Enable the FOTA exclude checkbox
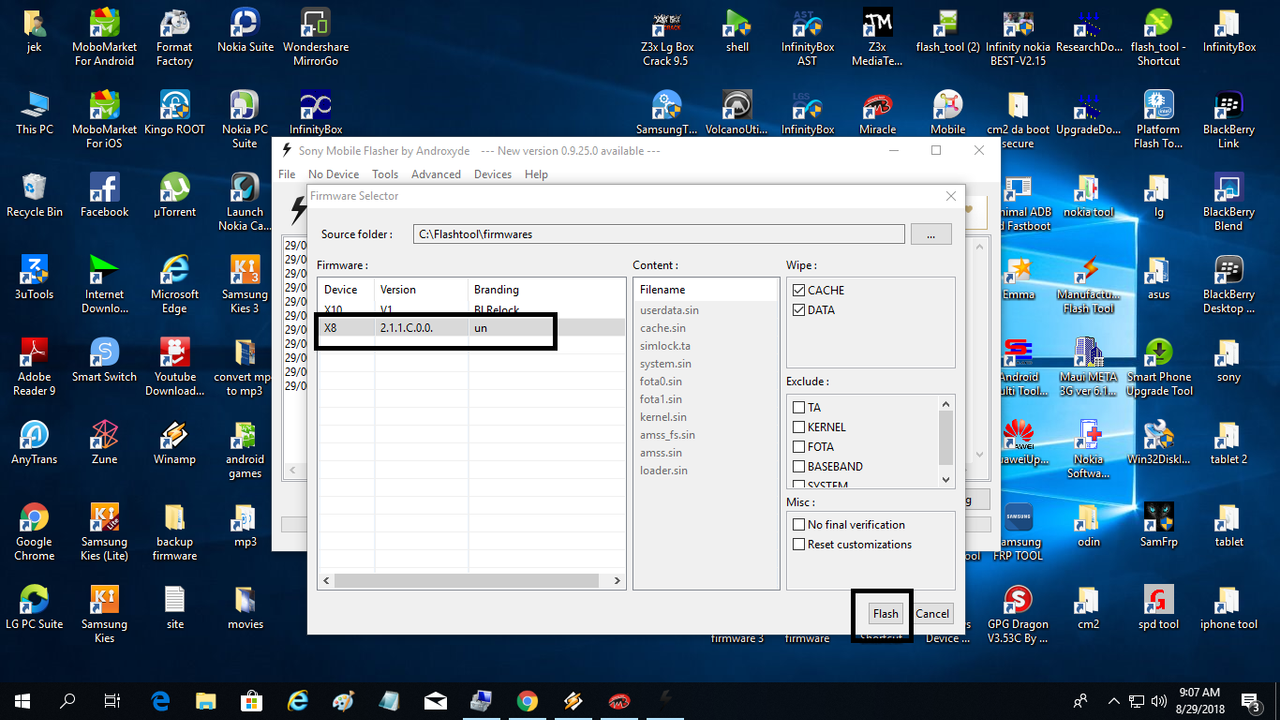The image size is (1280, 720). [799, 447]
